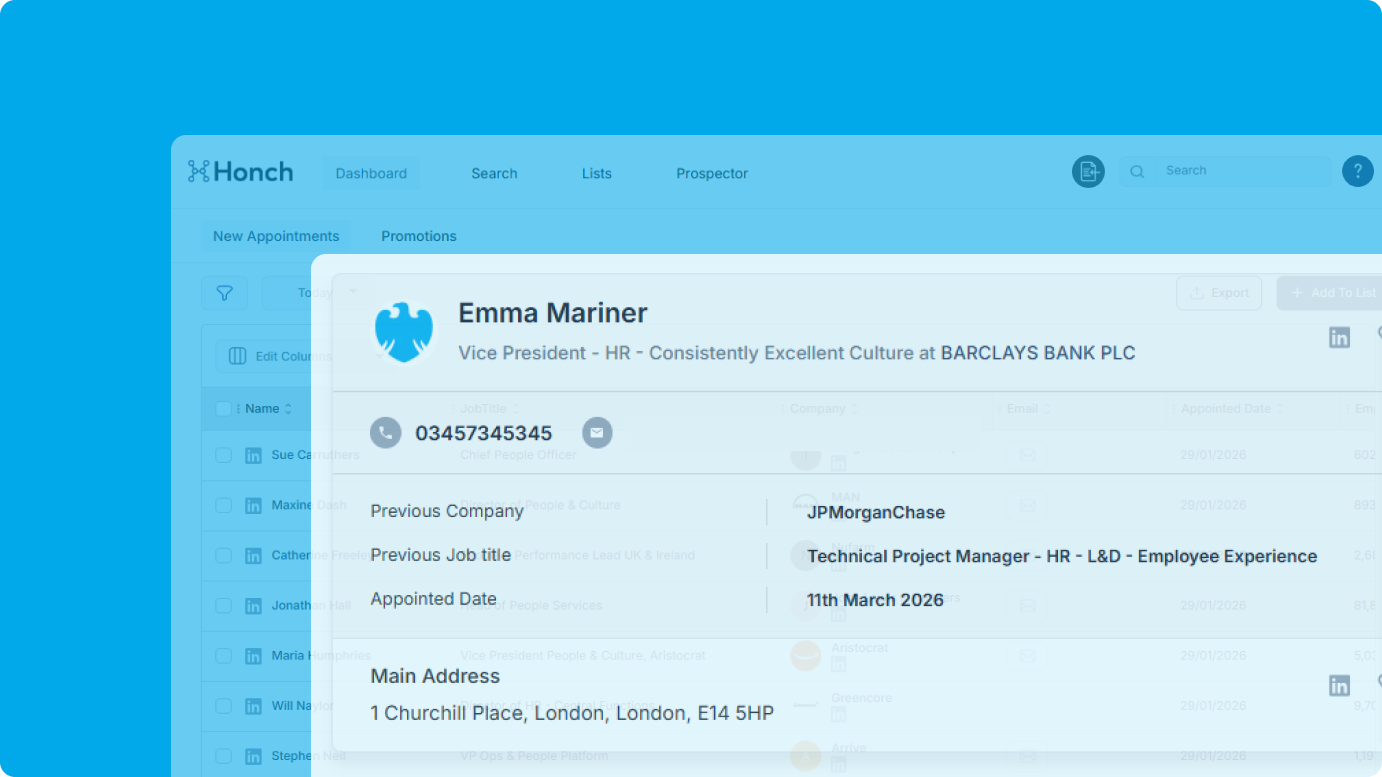Tick the checkbox for Catherine Freele
The image size is (1382, 777).
tap(223, 555)
